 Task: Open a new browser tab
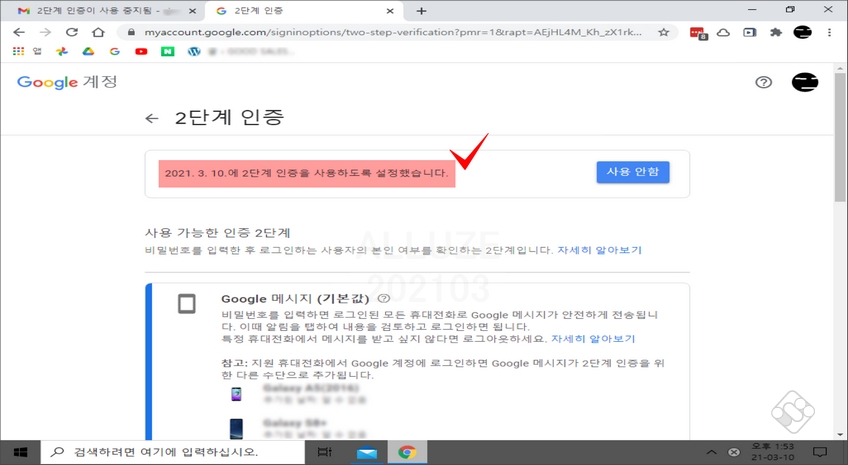click(421, 11)
